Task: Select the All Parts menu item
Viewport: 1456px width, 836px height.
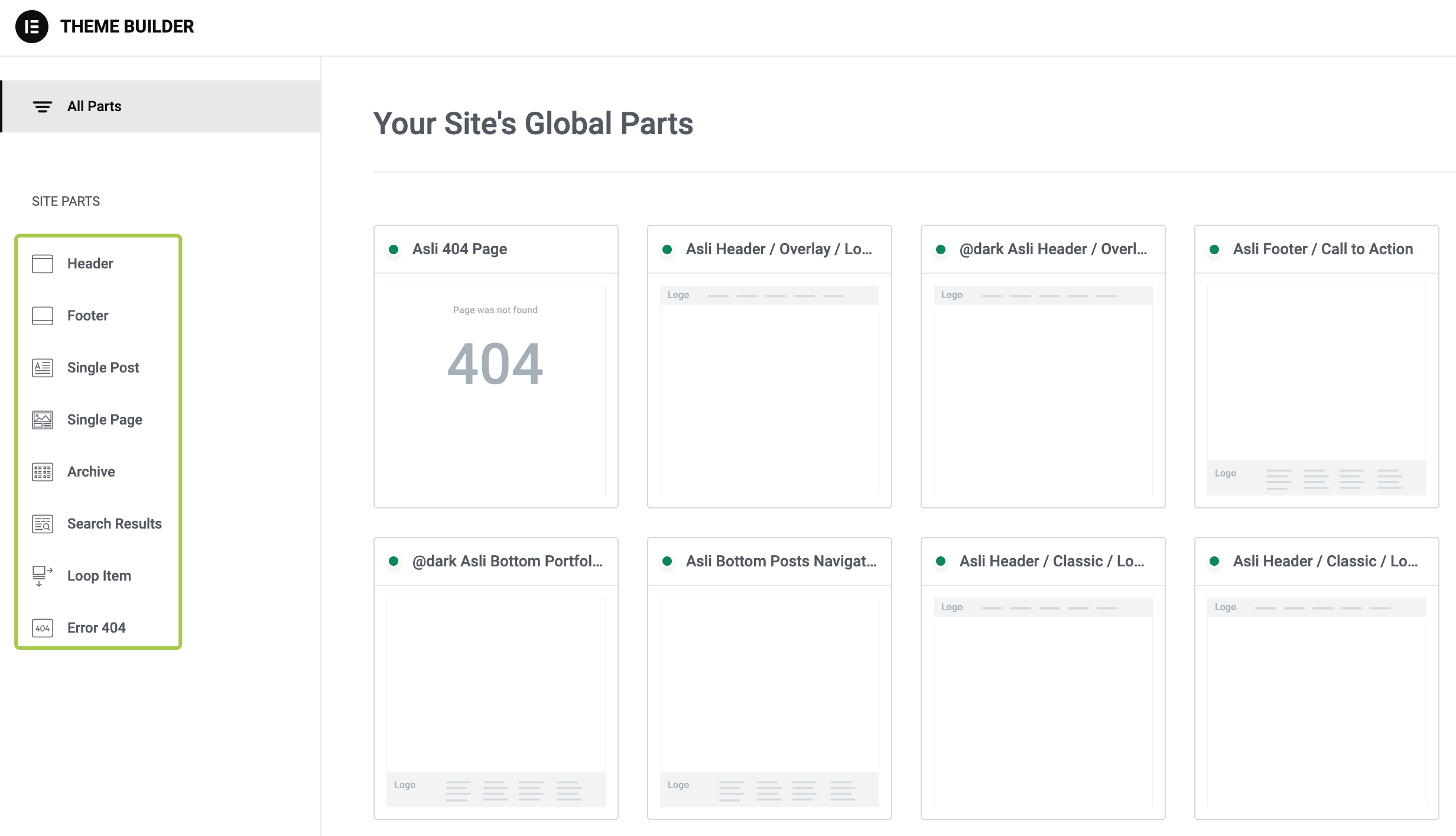Action: point(95,106)
